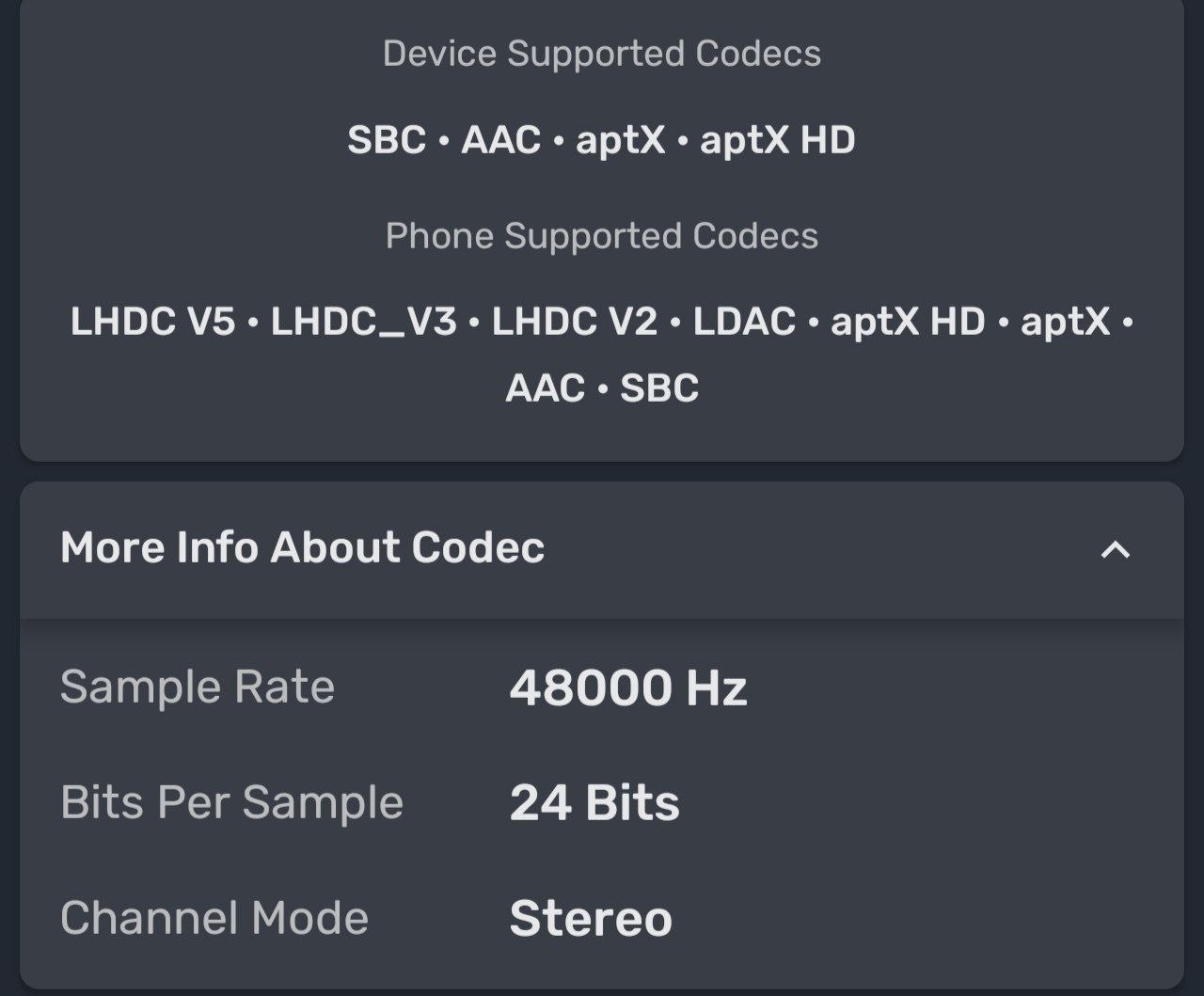Click LHDC V2 in phone codecs
Image resolution: width=1204 pixels, height=996 pixels.
[574, 322]
